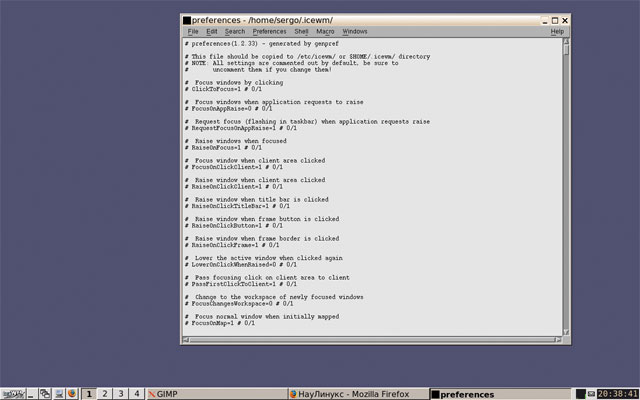Click the 'generated by genpref' header line
The width and height of the screenshot is (640, 400).
(262, 44)
